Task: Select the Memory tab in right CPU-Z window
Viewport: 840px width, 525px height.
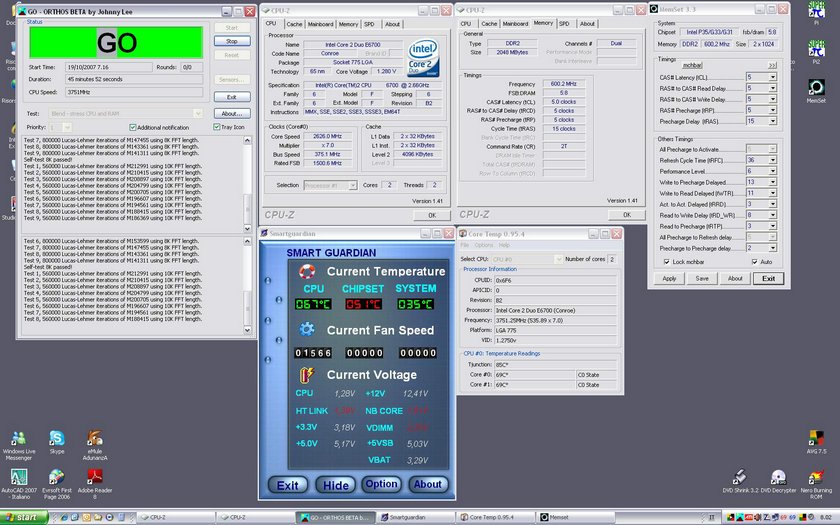Action: click(543, 23)
